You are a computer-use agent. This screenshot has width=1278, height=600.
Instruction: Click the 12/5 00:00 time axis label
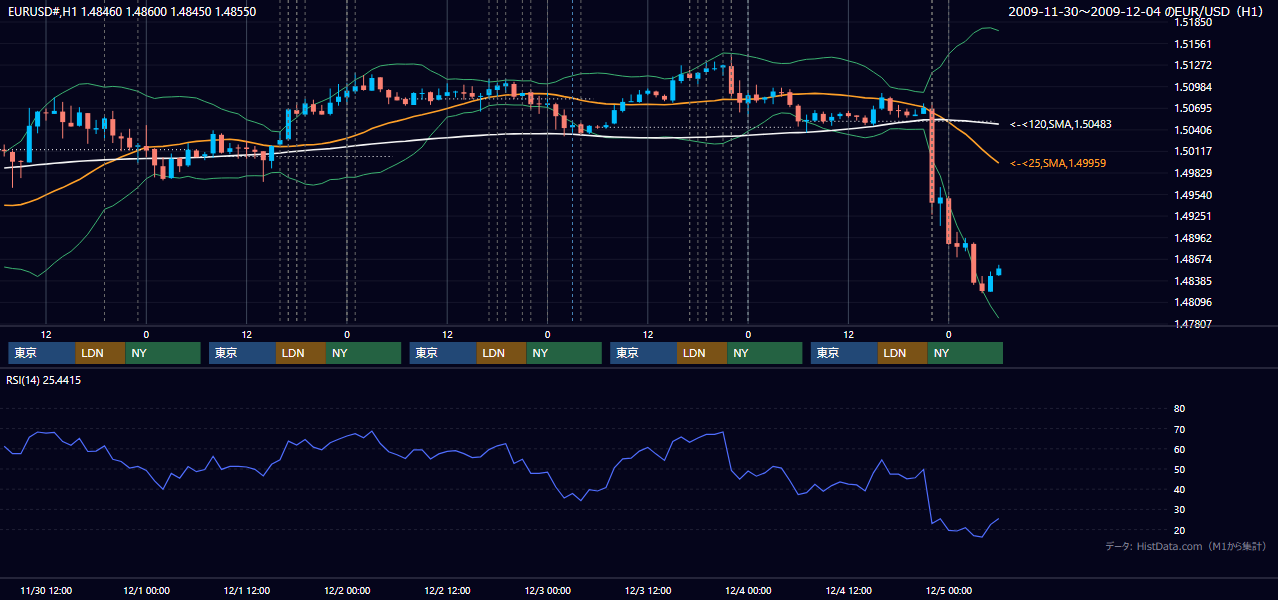click(948, 590)
